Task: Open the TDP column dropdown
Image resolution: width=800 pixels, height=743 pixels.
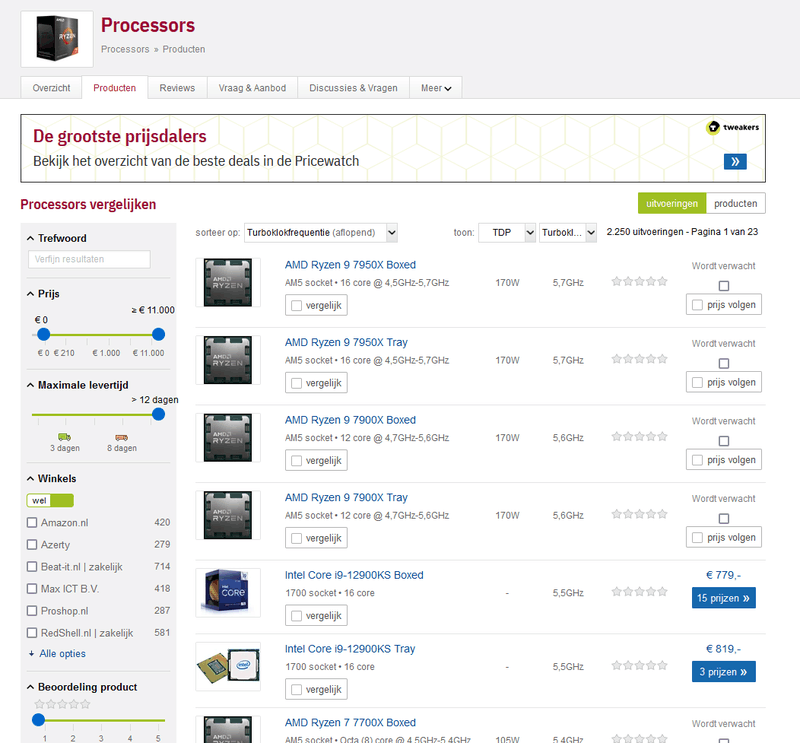Action: coord(507,233)
